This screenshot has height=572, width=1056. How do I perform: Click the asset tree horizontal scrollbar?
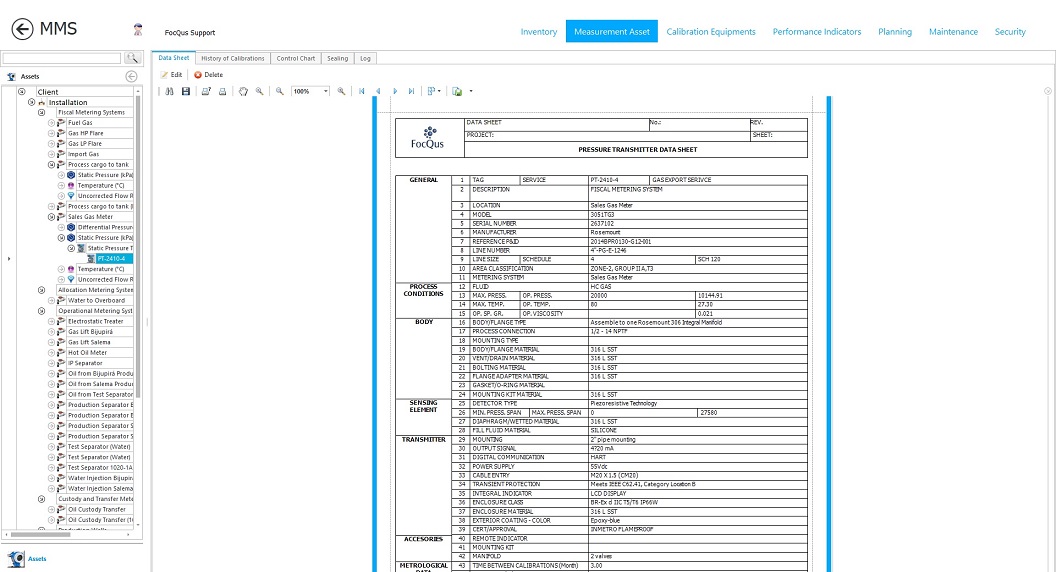point(40,534)
